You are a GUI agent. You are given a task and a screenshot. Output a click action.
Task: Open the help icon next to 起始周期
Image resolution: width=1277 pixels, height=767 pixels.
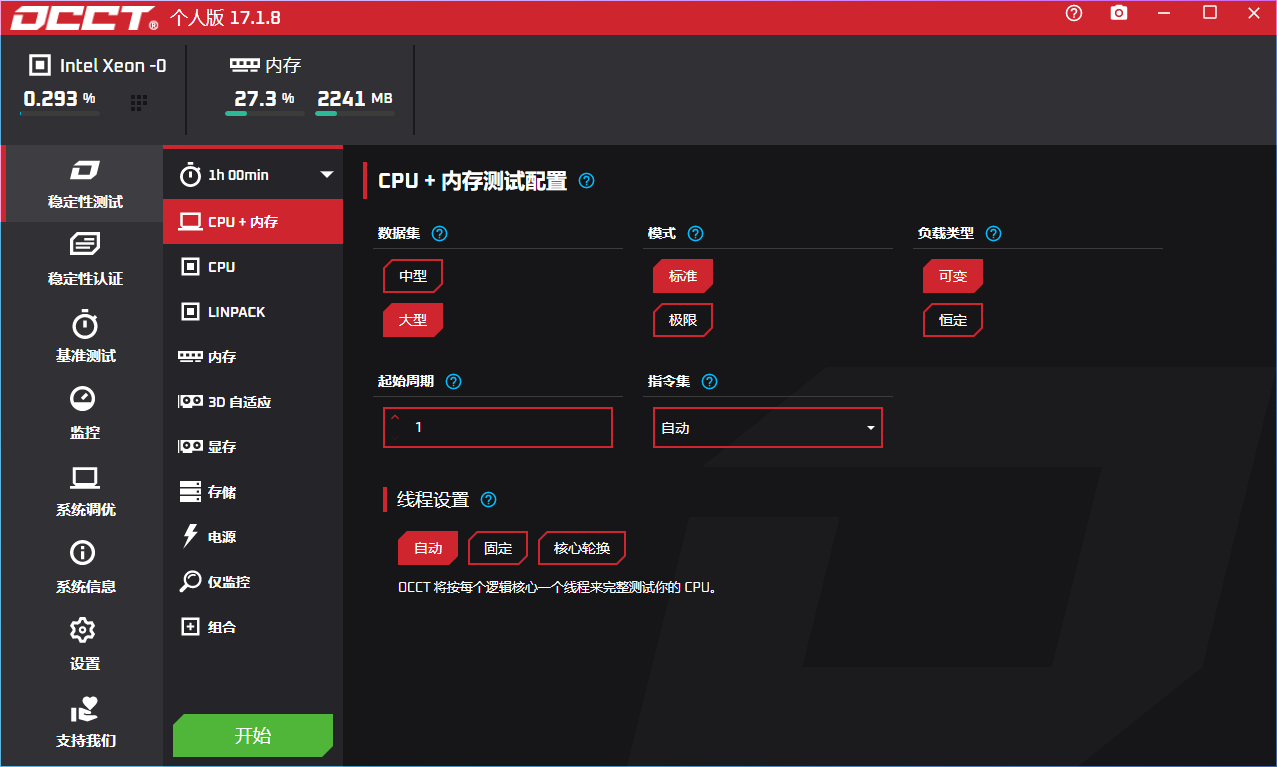tap(453, 381)
